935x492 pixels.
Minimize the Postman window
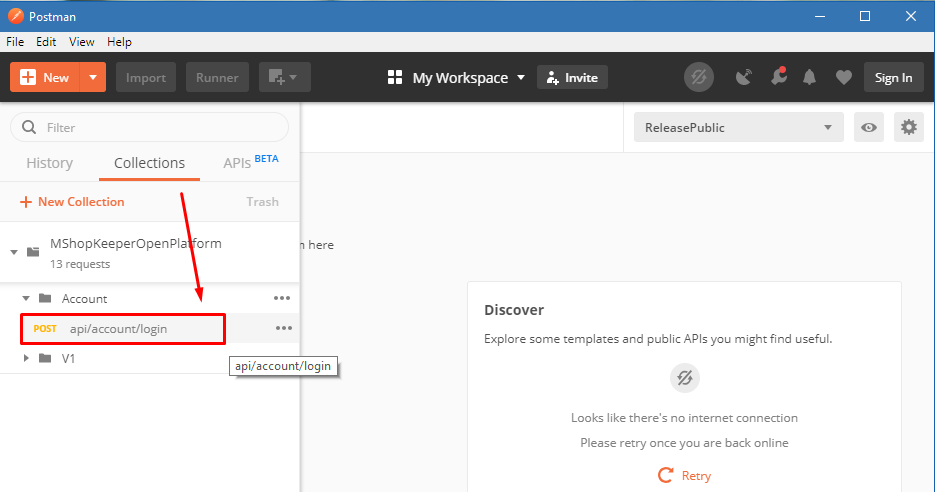820,16
